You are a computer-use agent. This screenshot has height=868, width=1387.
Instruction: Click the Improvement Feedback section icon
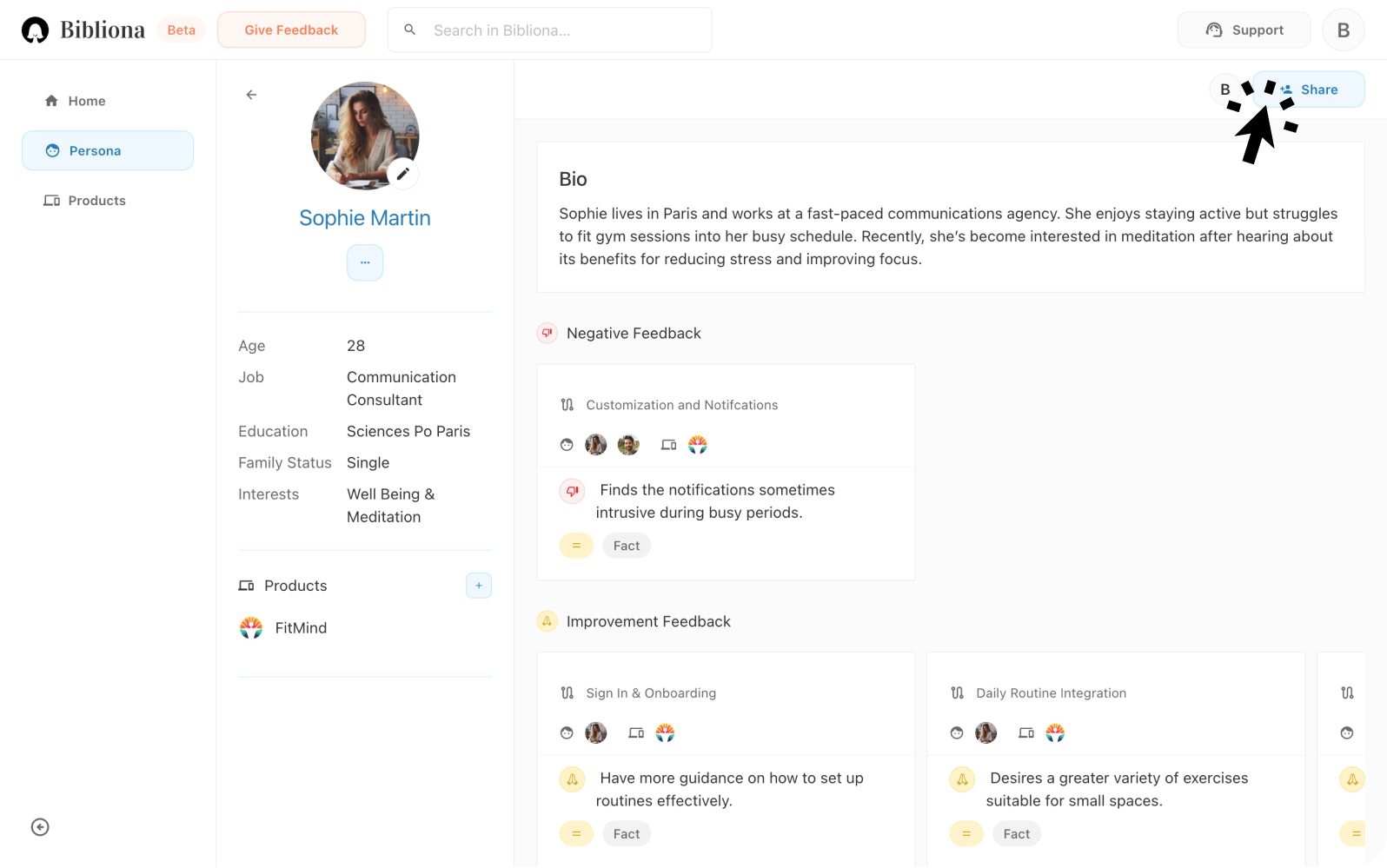(547, 621)
